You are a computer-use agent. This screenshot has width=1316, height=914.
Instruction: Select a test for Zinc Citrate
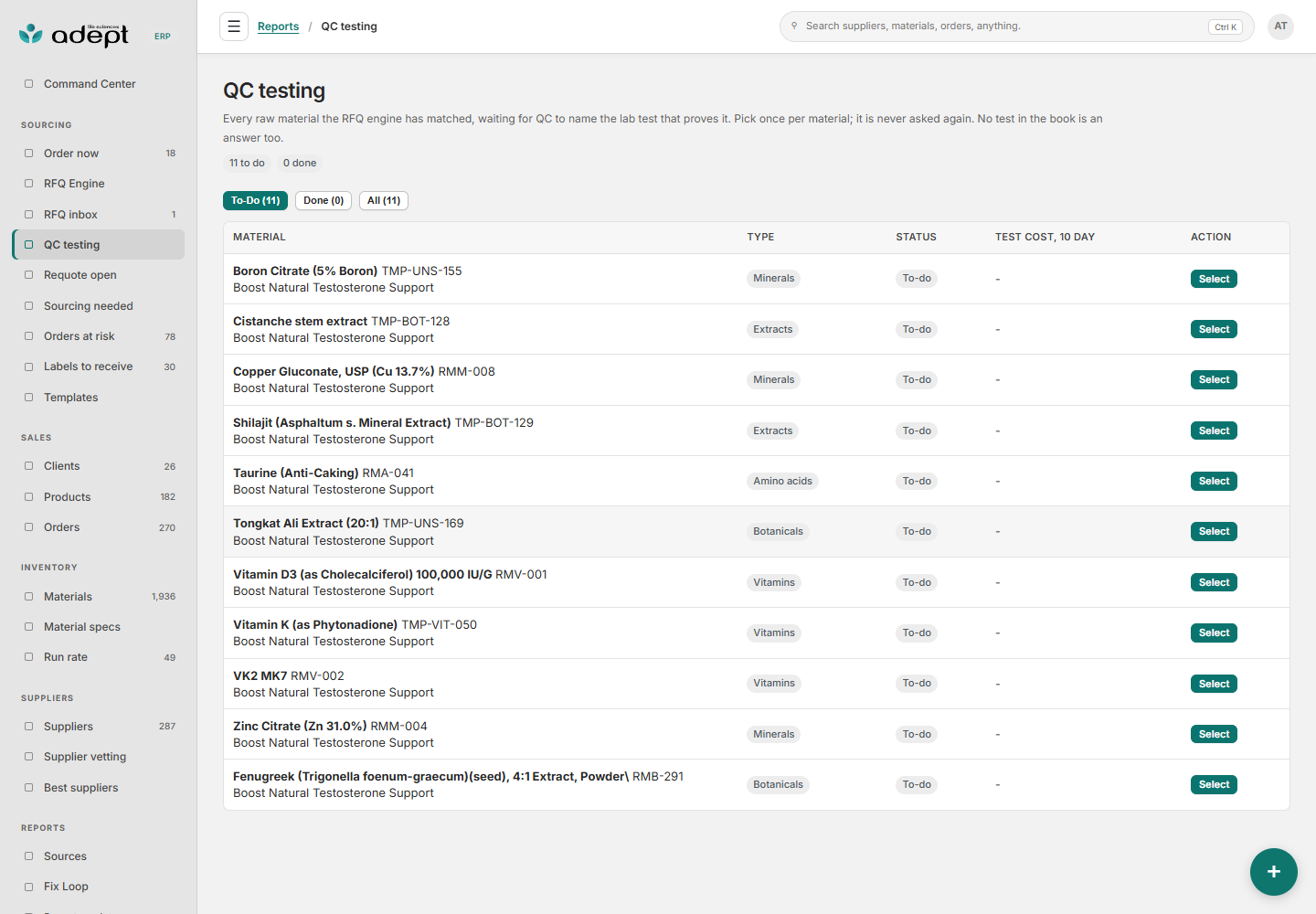(1214, 734)
